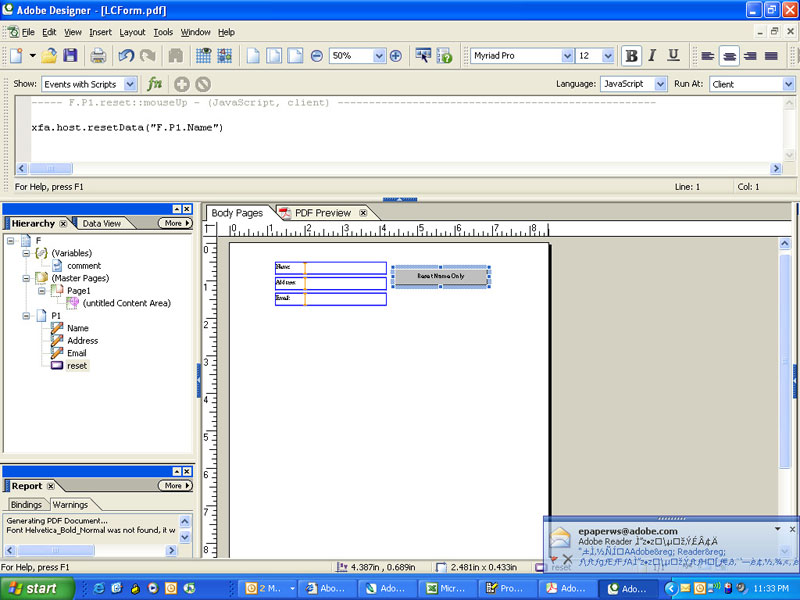
Task: Collapse the (Master Pages) node
Action: click(26, 278)
